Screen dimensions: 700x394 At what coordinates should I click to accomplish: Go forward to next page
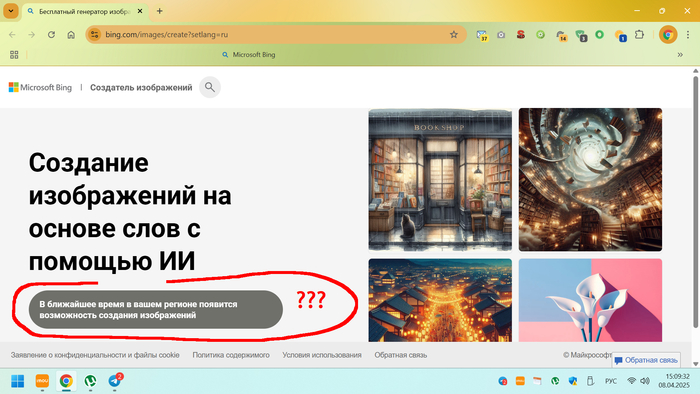(x=31, y=34)
